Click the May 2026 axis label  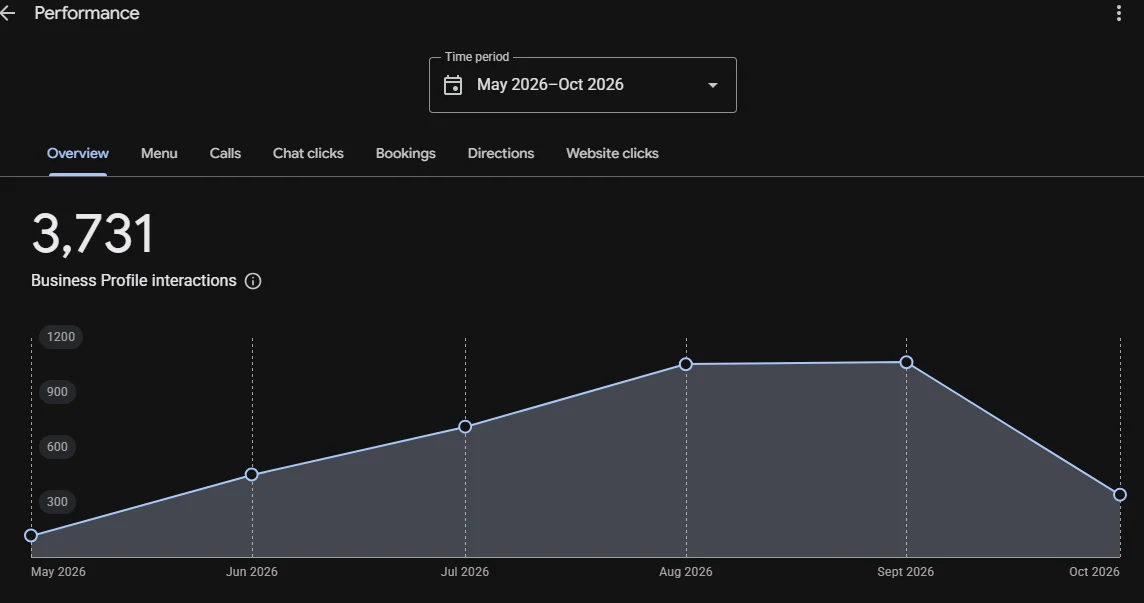click(58, 572)
